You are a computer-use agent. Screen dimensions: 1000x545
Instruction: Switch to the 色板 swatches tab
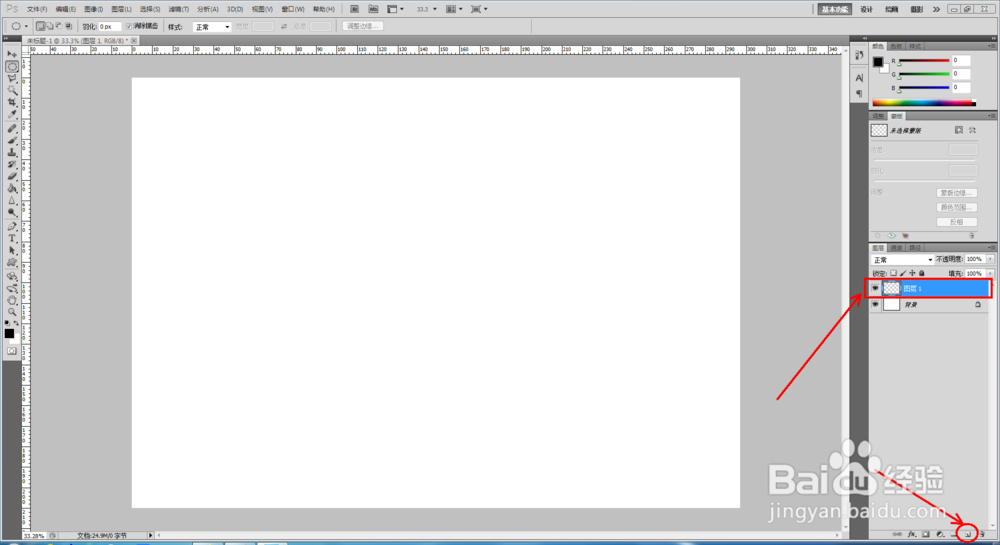(896, 47)
